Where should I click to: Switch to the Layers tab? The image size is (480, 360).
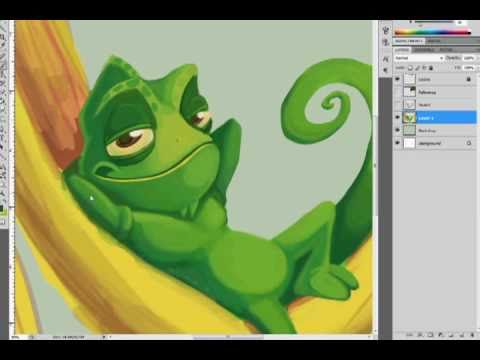pos(402,50)
